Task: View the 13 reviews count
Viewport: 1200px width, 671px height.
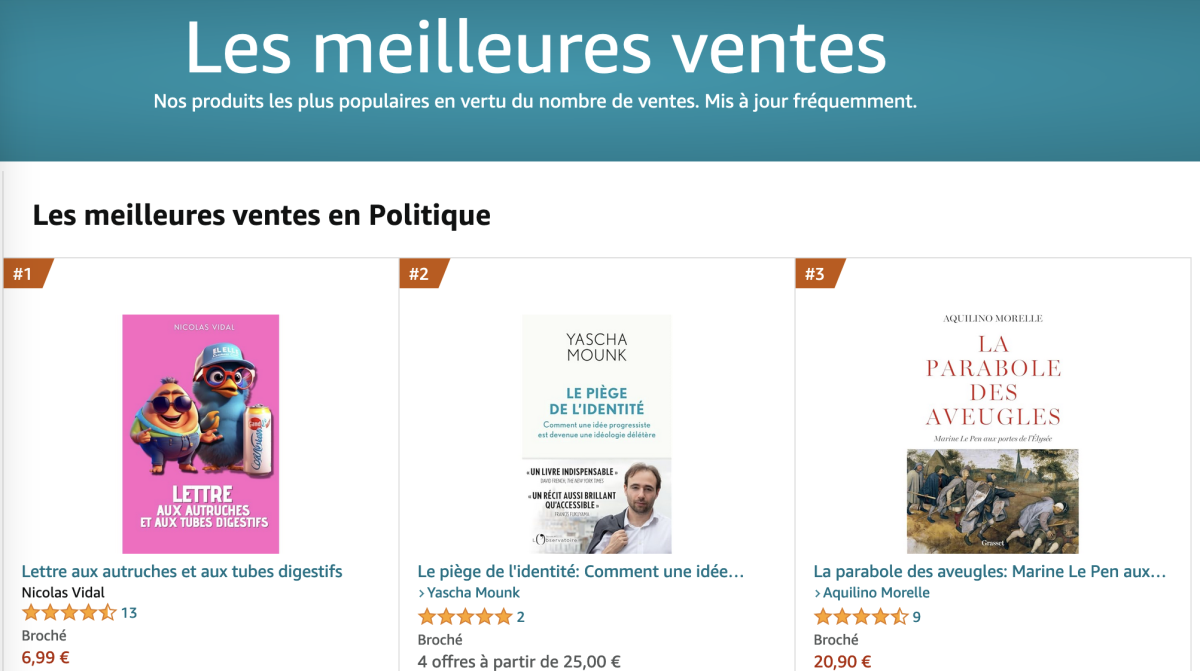Action: pos(129,613)
